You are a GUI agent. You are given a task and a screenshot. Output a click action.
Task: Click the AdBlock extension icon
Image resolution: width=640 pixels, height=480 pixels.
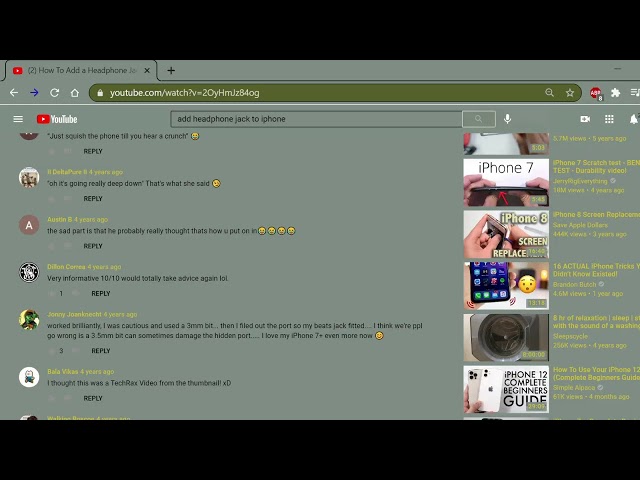596,93
